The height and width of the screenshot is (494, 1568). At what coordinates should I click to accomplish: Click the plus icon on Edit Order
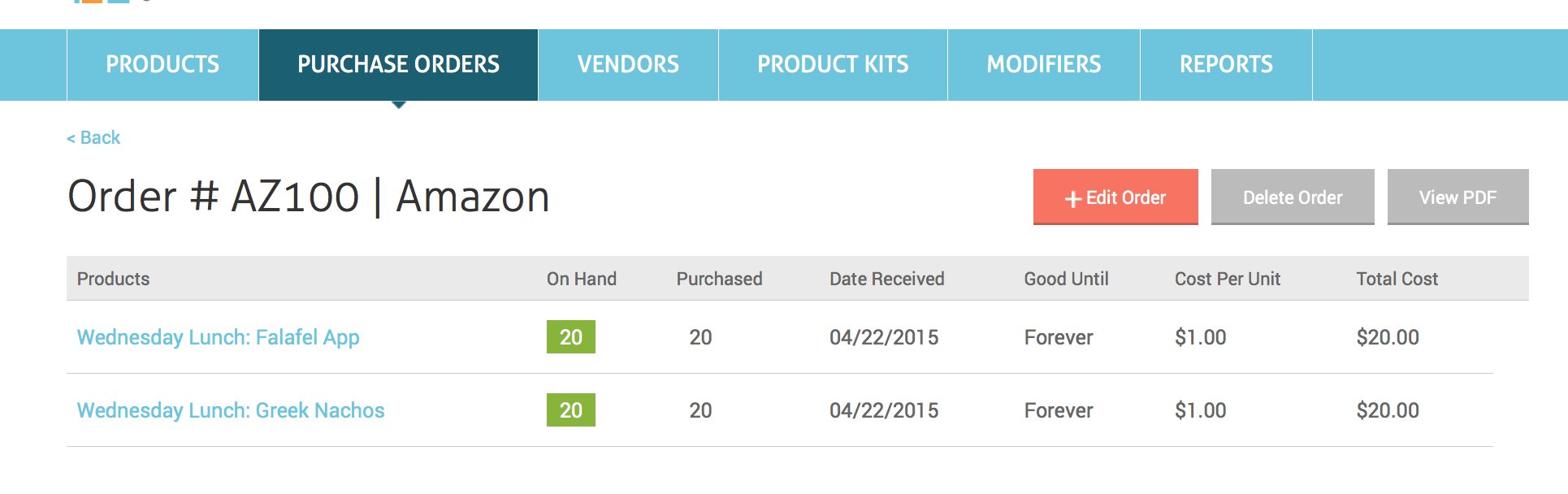(1072, 199)
